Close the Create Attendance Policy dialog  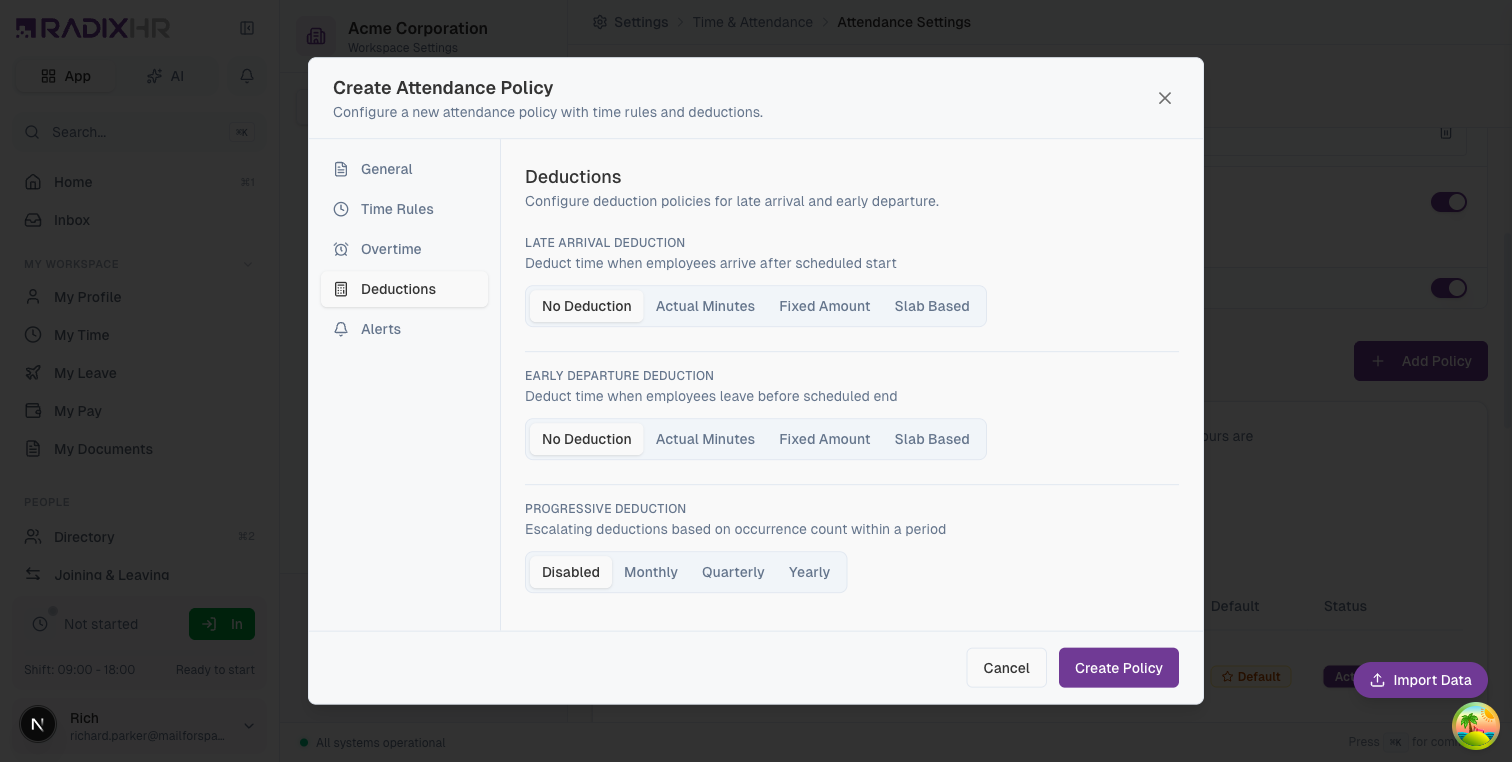pyautogui.click(x=1165, y=98)
